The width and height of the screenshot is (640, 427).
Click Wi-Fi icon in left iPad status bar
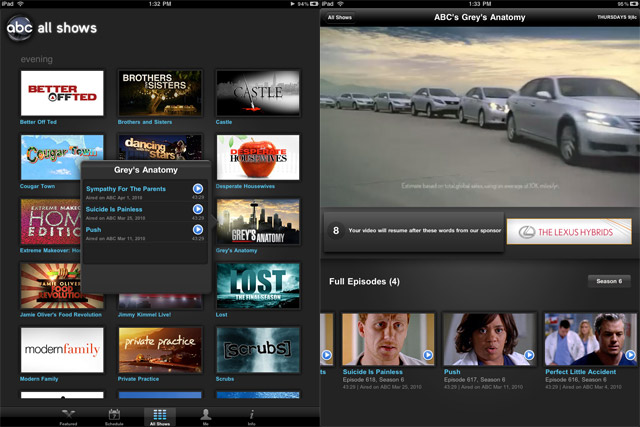(20, 4)
